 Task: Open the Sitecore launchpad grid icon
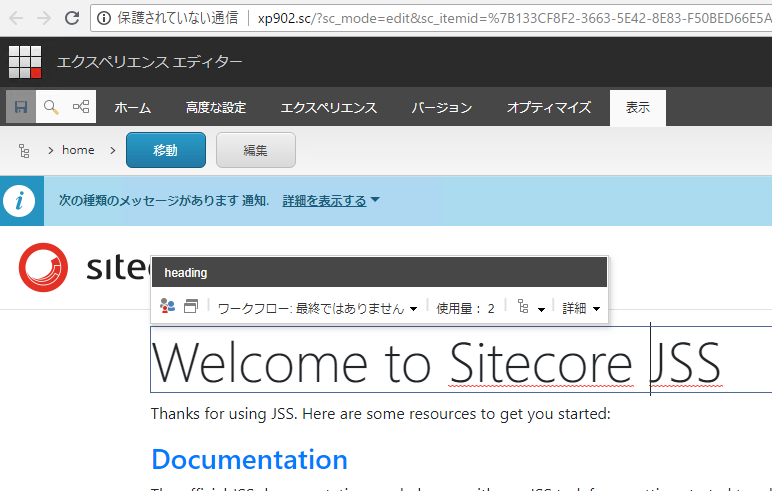(x=25, y=62)
